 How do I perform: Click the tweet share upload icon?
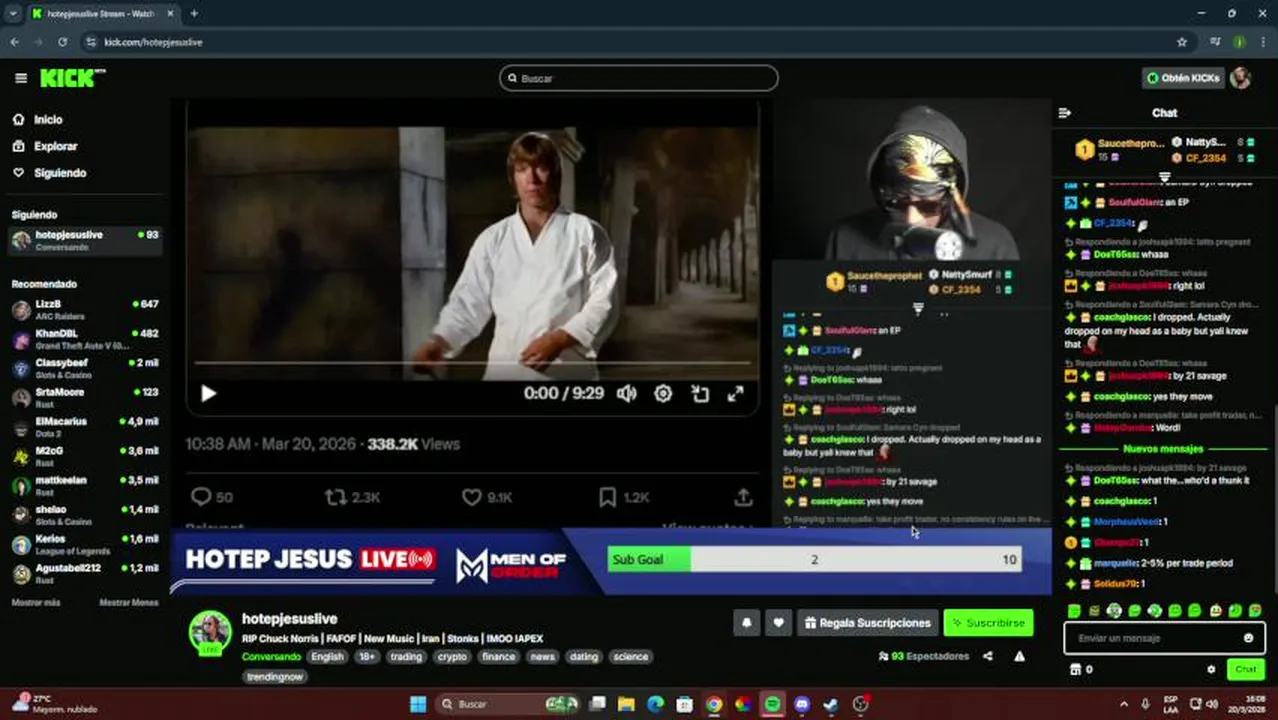point(743,497)
